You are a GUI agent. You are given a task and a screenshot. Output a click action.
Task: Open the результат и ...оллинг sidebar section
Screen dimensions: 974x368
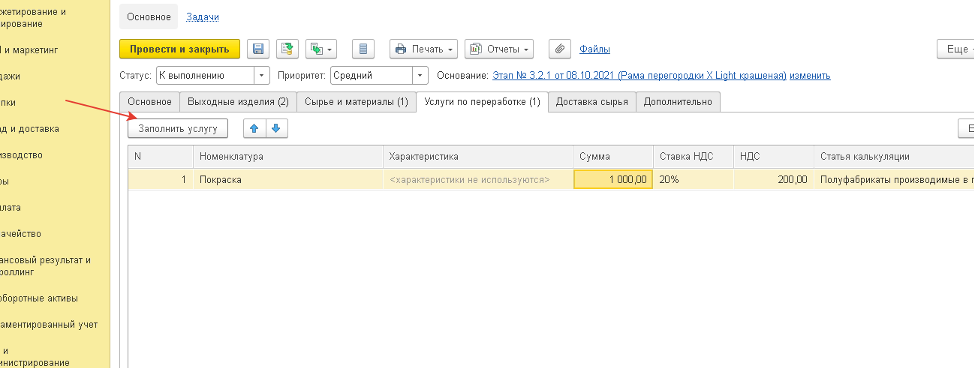45,266
